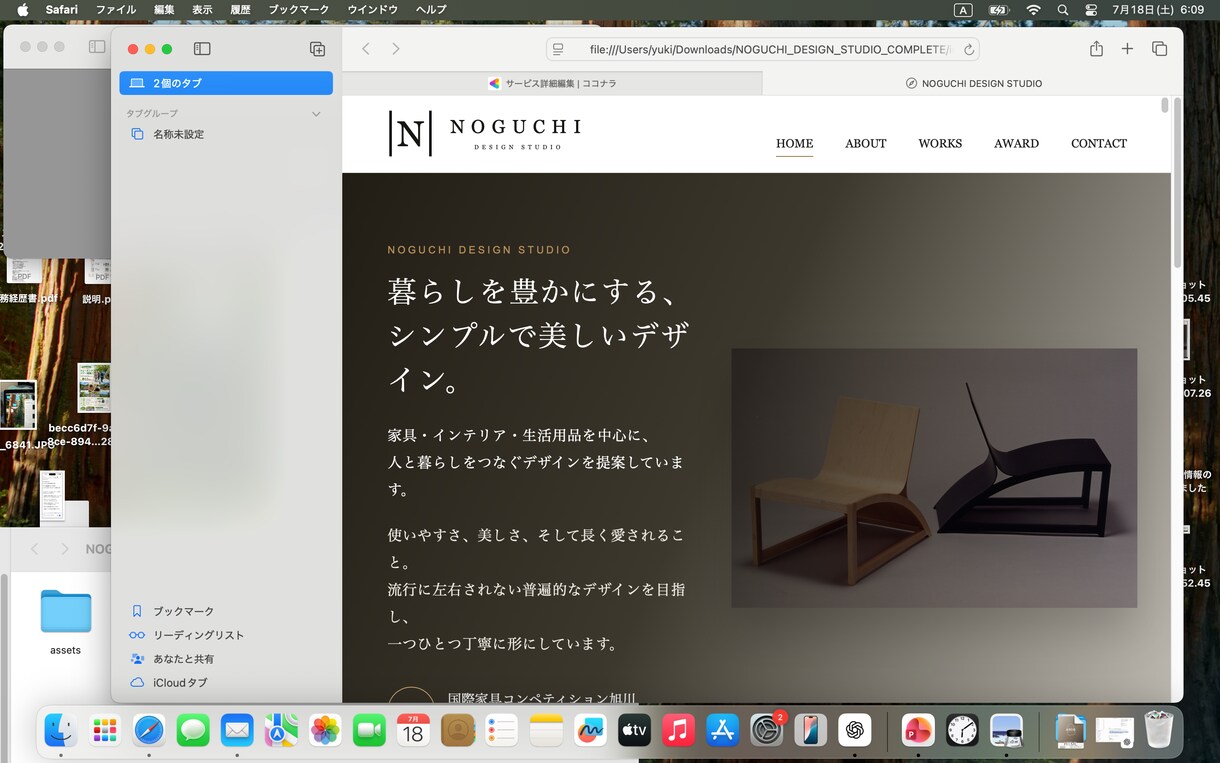
Task: Open the ブックマーク menu
Action: click(298, 10)
